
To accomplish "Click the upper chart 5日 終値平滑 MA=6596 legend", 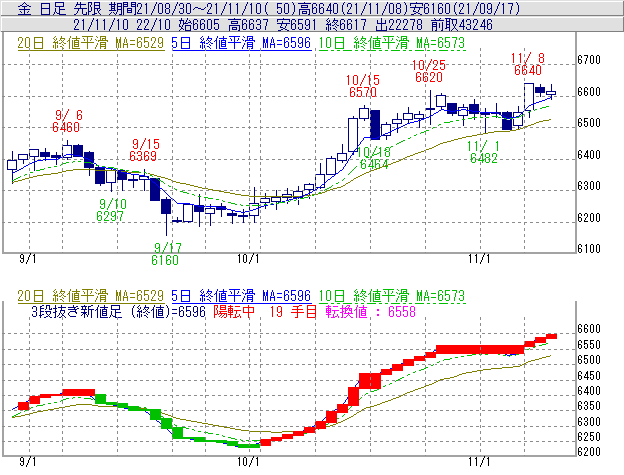I will point(241,43).
